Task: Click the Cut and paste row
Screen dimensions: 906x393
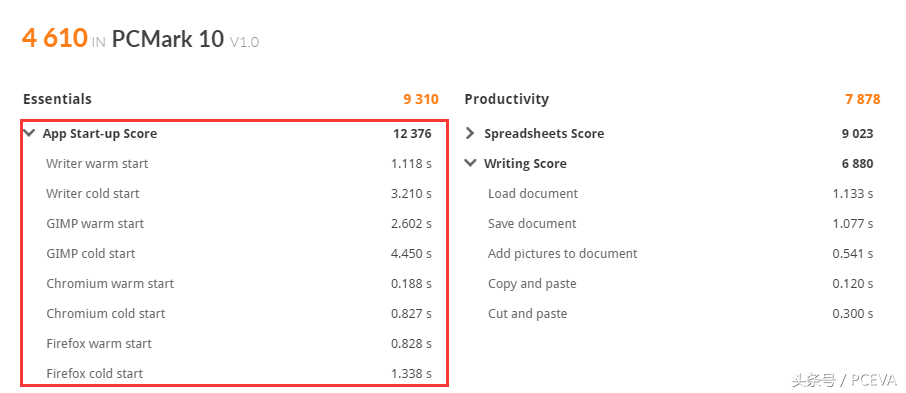Action: click(681, 314)
